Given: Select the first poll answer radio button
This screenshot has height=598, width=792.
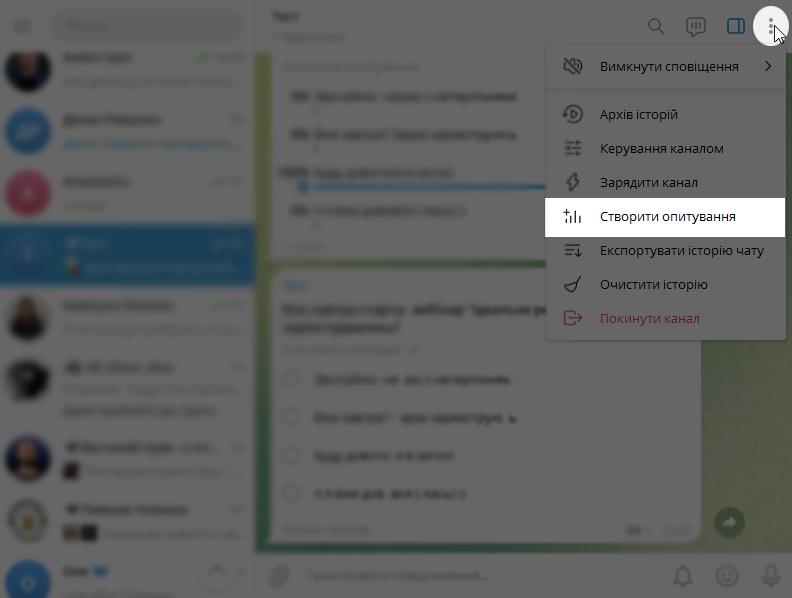Looking at the screenshot, I should (x=291, y=379).
